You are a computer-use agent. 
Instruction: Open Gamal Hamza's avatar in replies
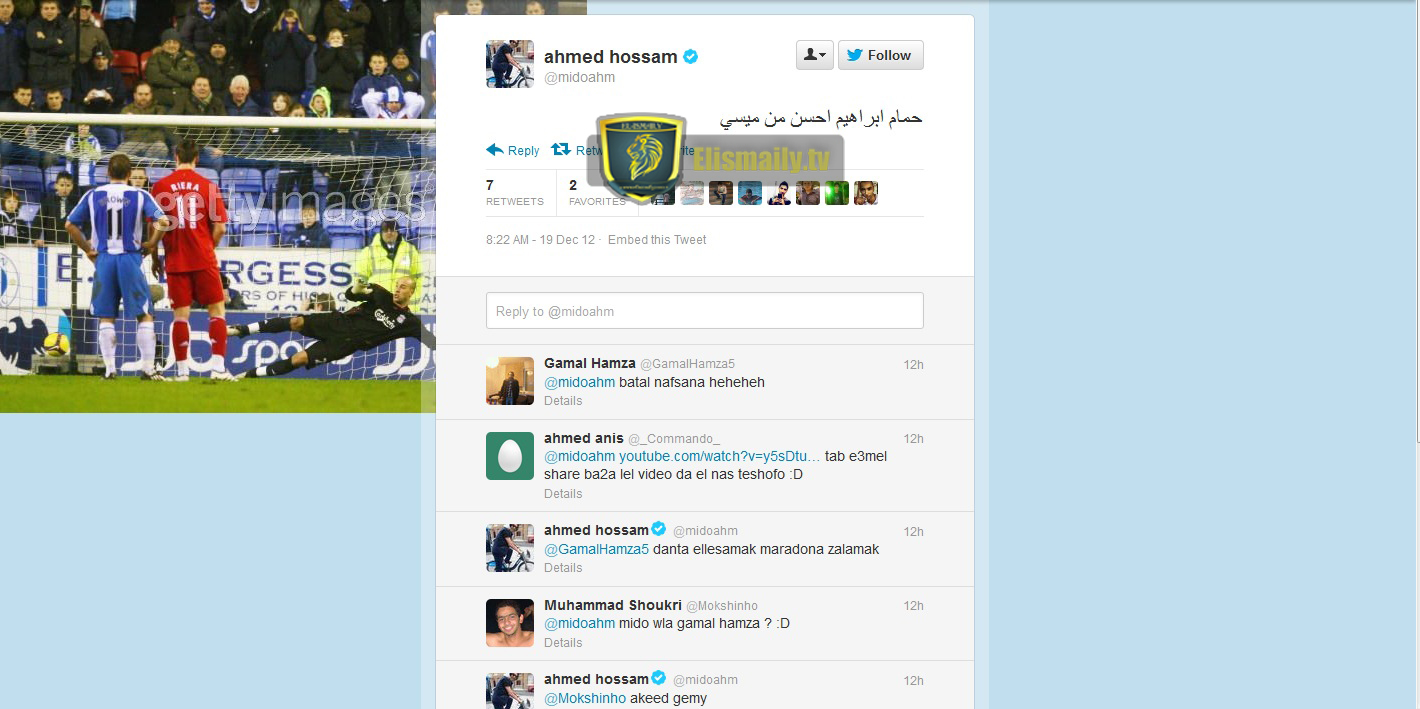point(510,381)
